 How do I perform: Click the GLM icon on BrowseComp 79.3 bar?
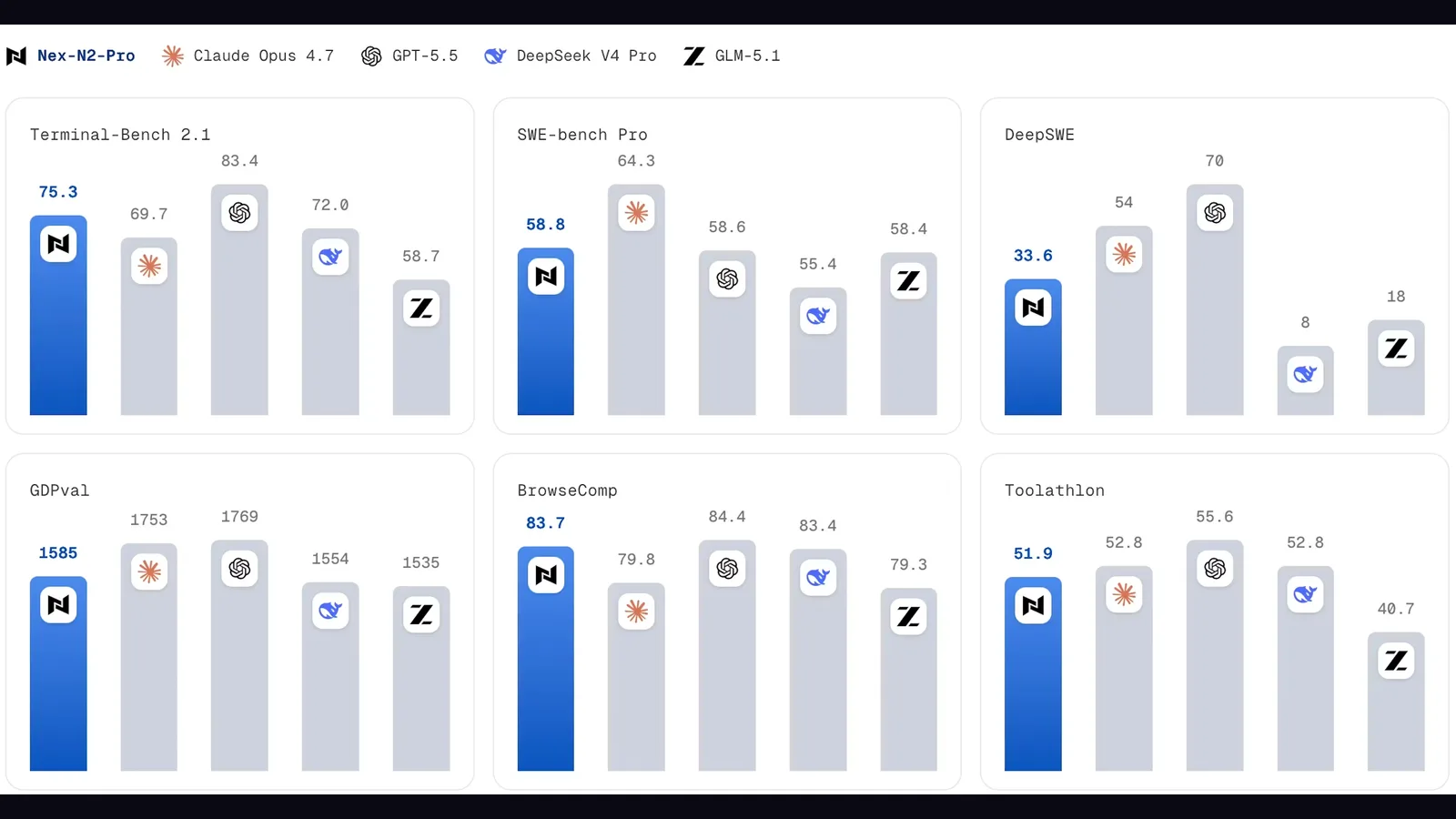tap(908, 616)
